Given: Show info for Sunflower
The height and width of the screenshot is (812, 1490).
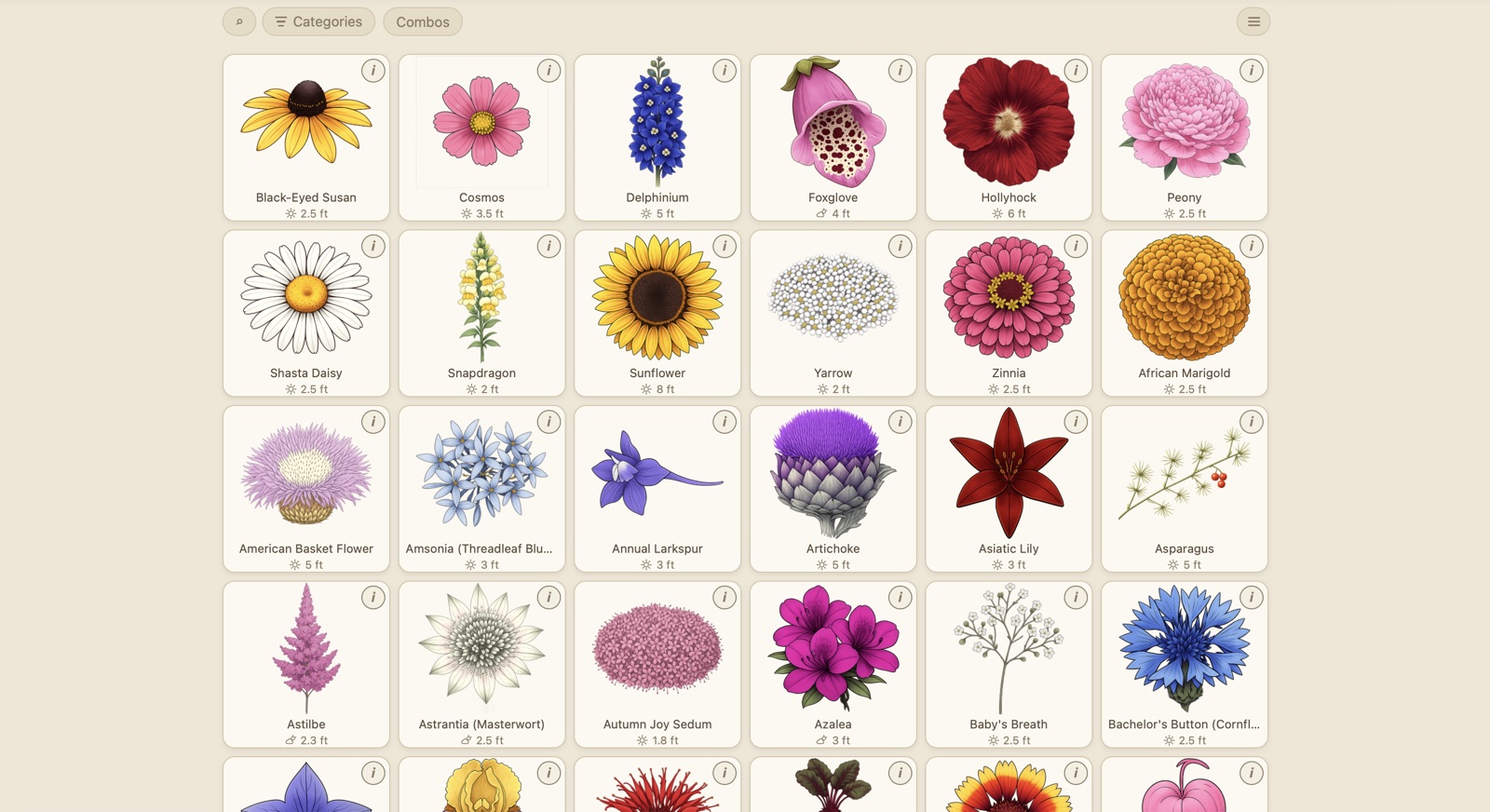Looking at the screenshot, I should click(725, 247).
